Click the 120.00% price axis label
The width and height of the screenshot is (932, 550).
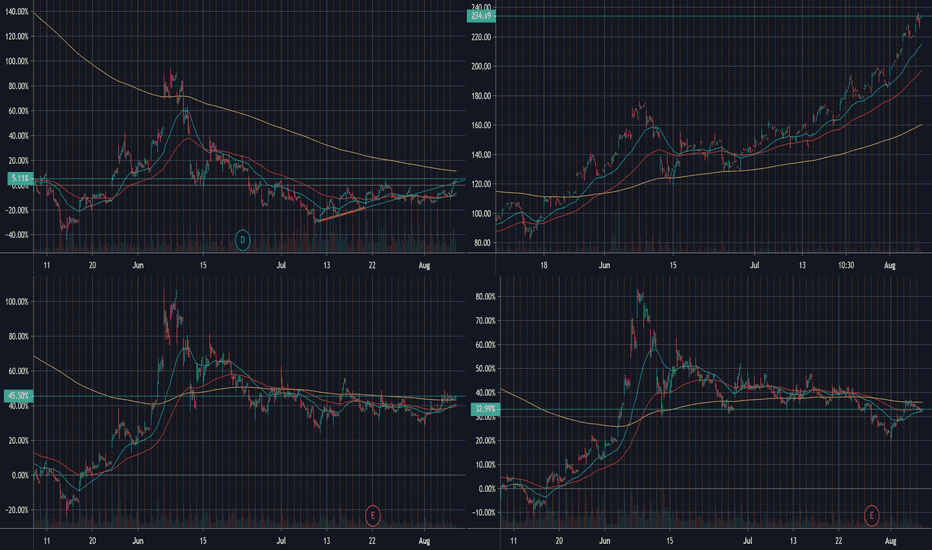[x=16, y=36]
